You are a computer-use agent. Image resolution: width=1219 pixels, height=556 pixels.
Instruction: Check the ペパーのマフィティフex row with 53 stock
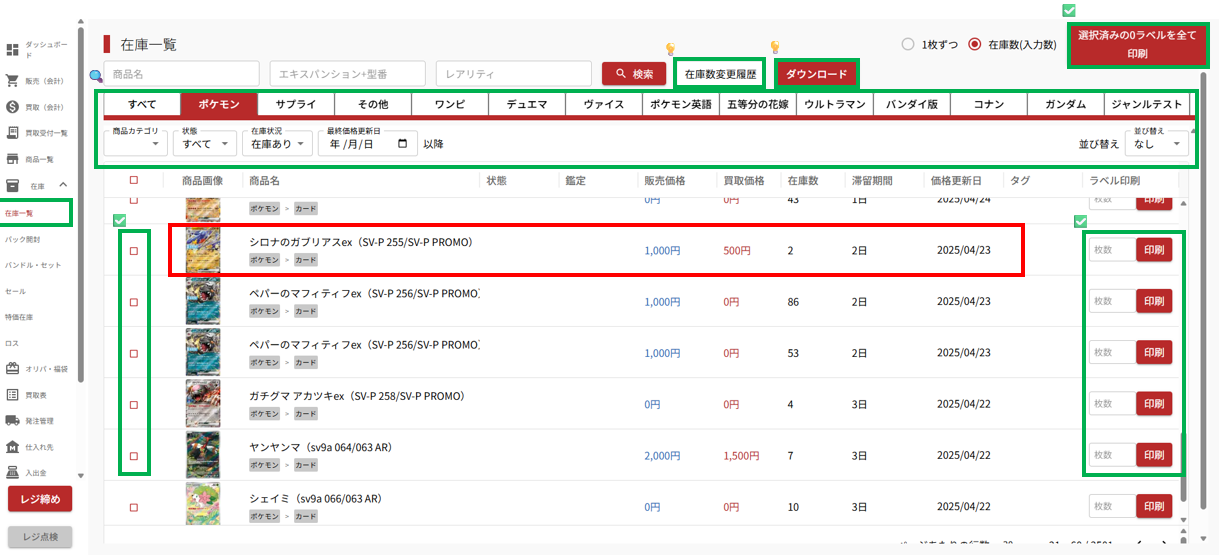[134, 353]
